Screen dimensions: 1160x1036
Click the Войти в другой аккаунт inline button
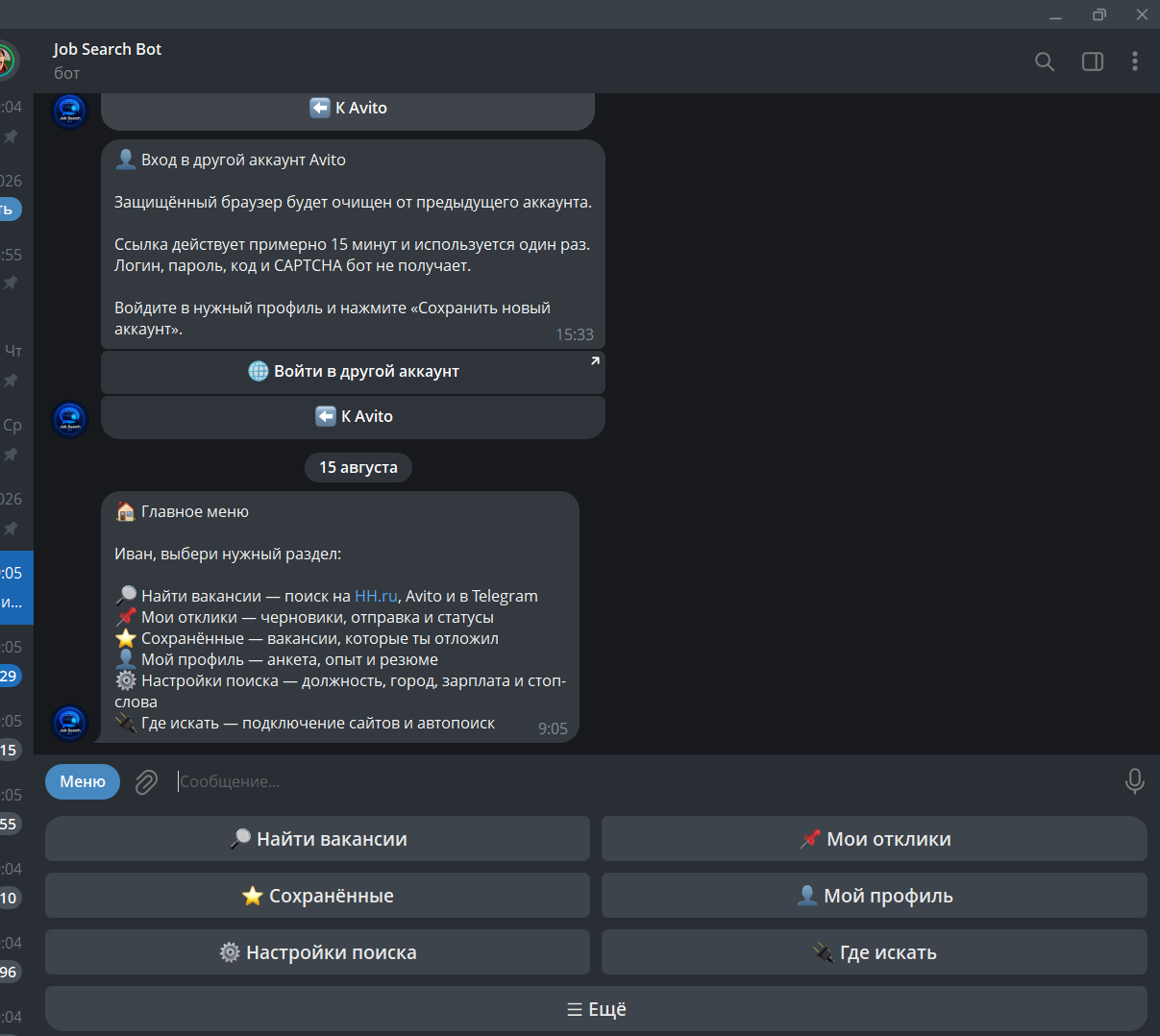click(x=353, y=372)
